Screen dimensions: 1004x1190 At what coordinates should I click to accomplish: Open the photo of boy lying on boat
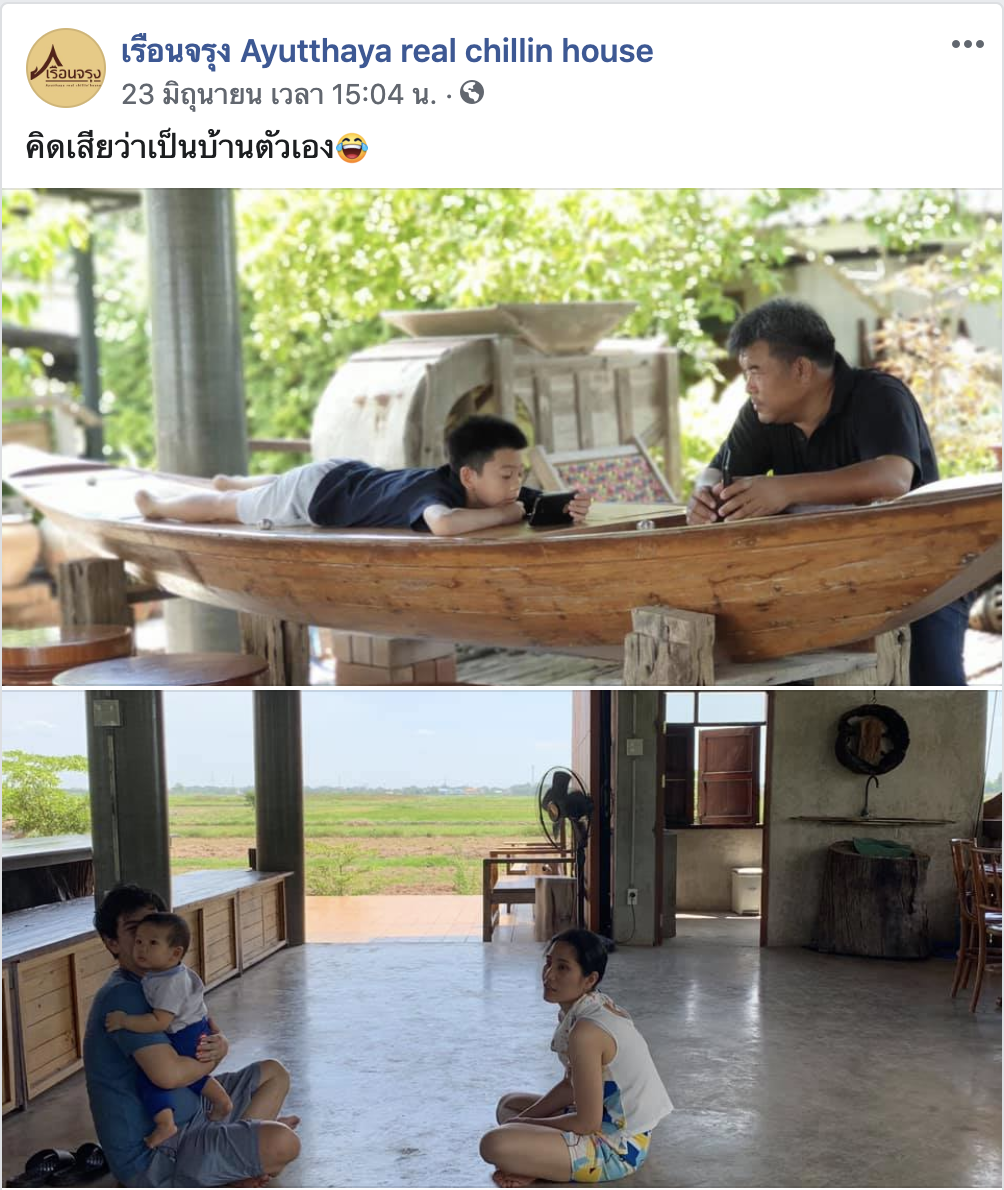(502, 436)
